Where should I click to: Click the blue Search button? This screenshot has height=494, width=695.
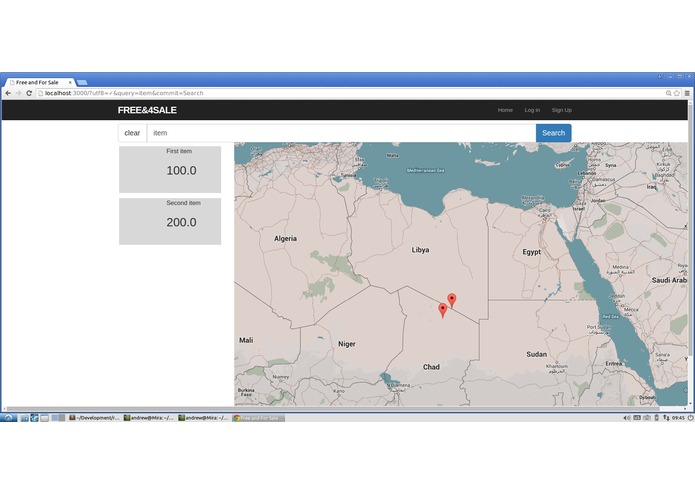point(553,133)
